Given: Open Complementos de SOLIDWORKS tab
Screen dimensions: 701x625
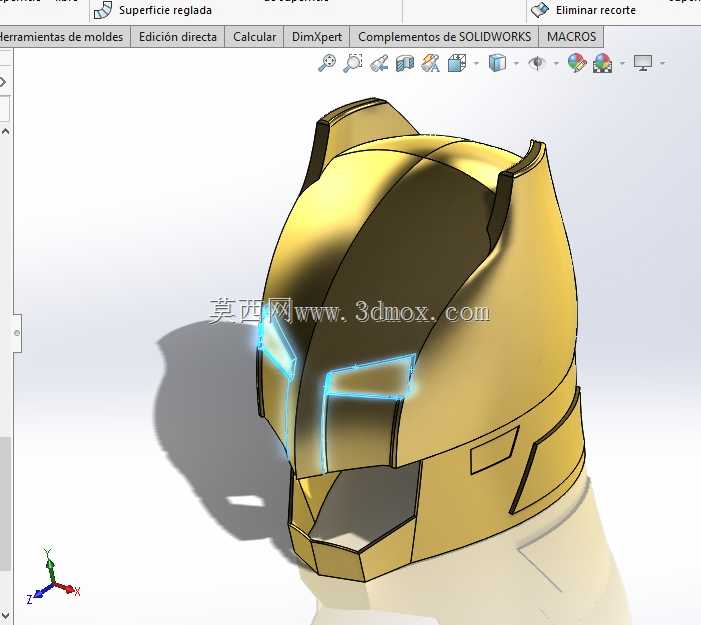Looking at the screenshot, I should (444, 37).
